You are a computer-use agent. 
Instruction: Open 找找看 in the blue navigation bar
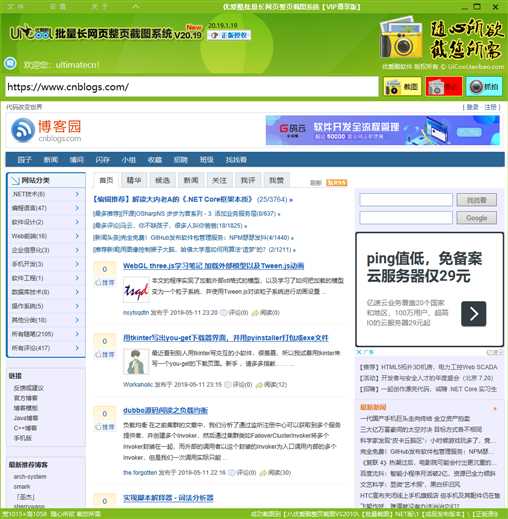tap(236, 160)
